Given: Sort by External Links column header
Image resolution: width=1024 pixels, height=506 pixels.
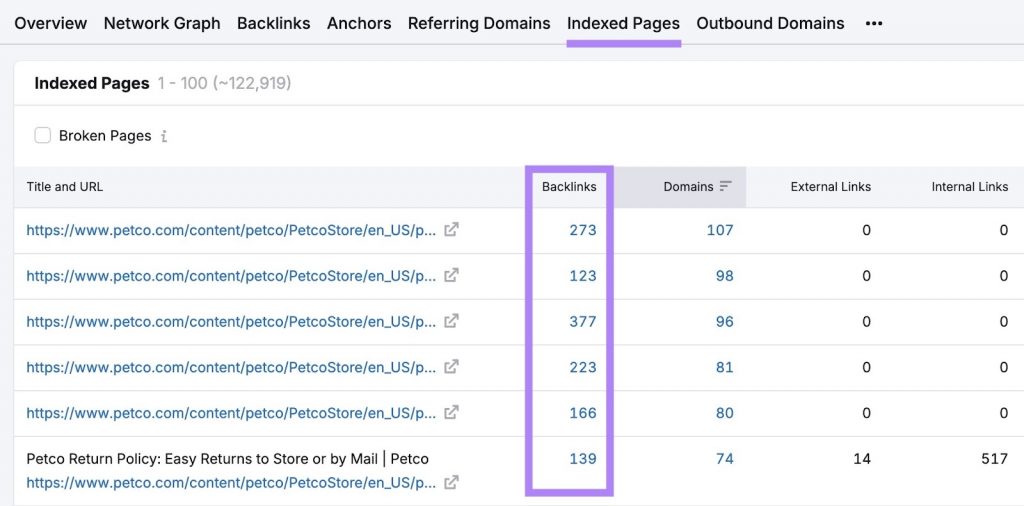Looking at the screenshot, I should (x=831, y=187).
